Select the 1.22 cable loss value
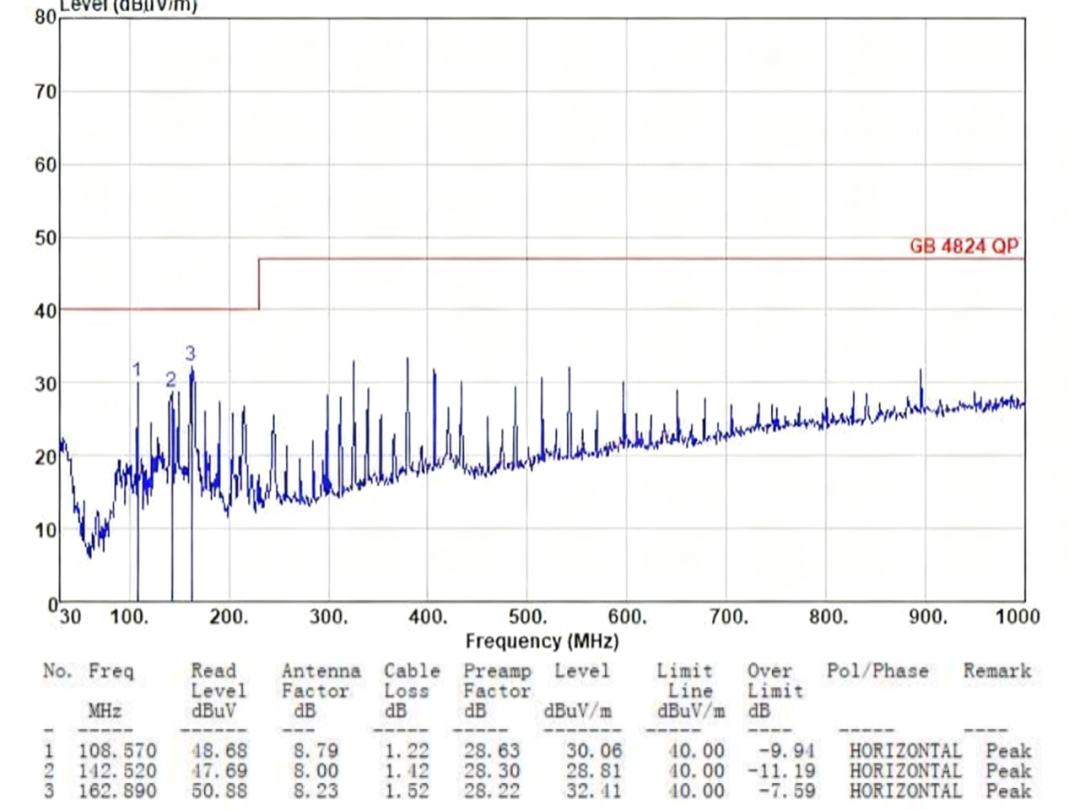The height and width of the screenshot is (810, 1080). [x=406, y=751]
